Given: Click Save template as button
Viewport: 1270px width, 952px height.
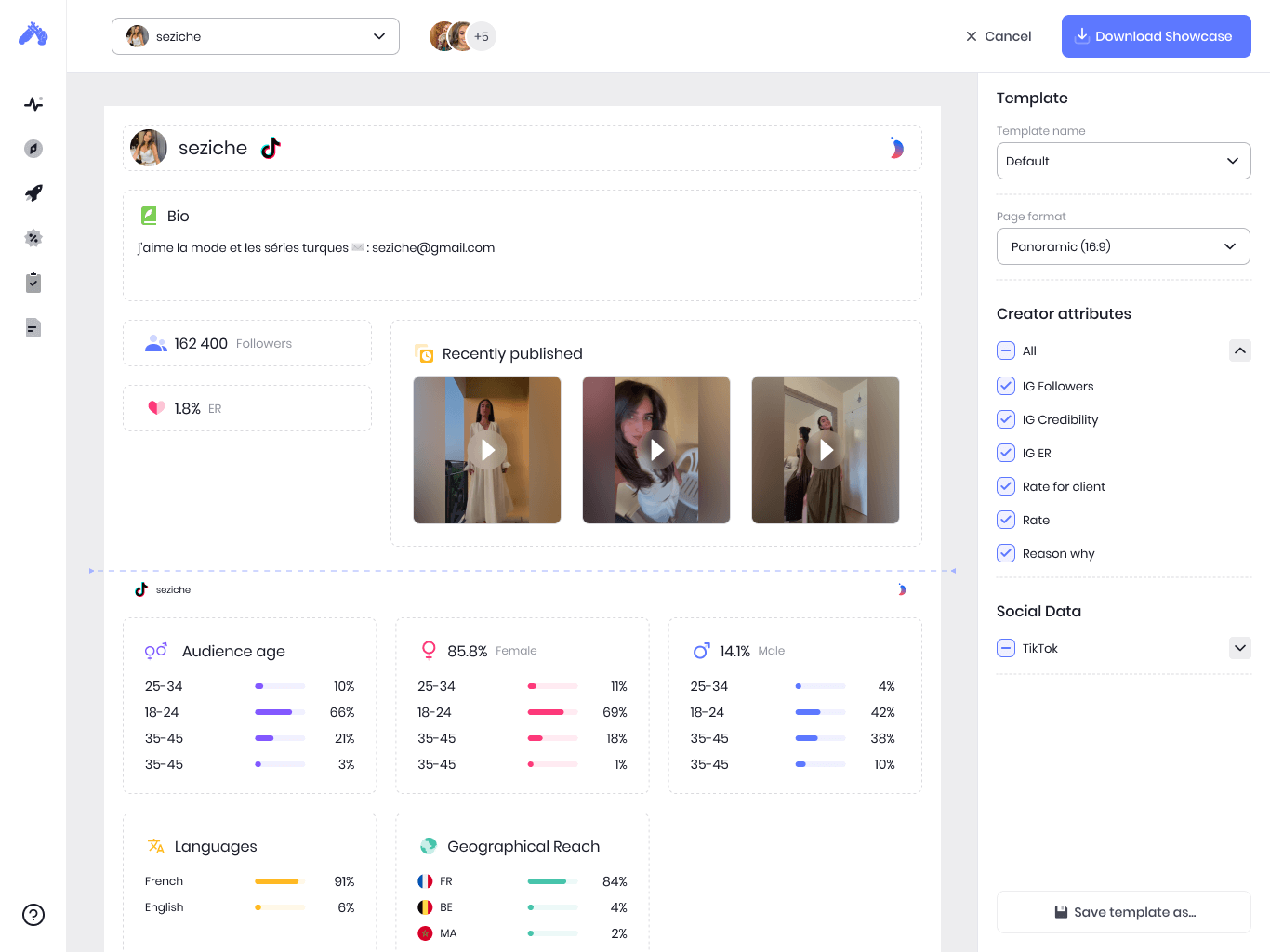Looking at the screenshot, I should tap(1123, 912).
